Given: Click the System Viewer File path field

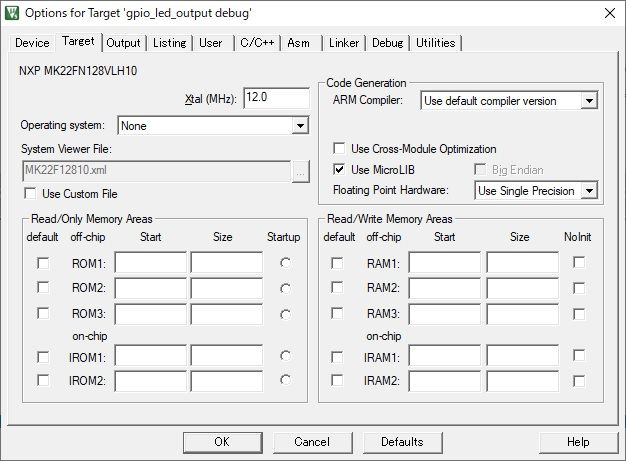Looking at the screenshot, I should (156, 171).
